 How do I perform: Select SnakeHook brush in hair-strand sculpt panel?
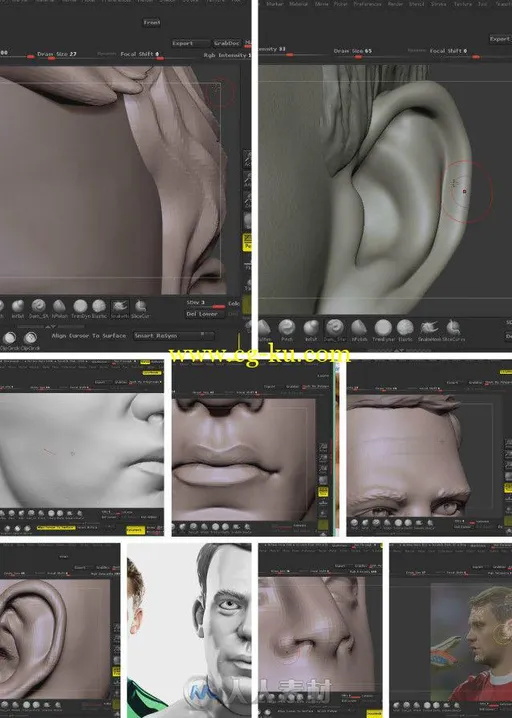(120, 308)
